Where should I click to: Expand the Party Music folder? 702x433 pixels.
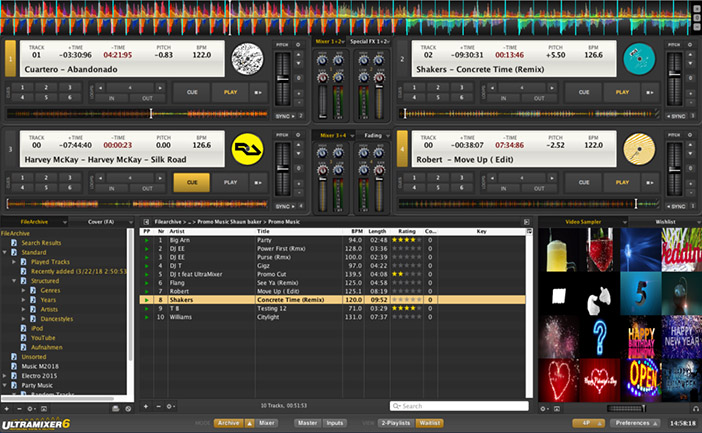coord(5,384)
